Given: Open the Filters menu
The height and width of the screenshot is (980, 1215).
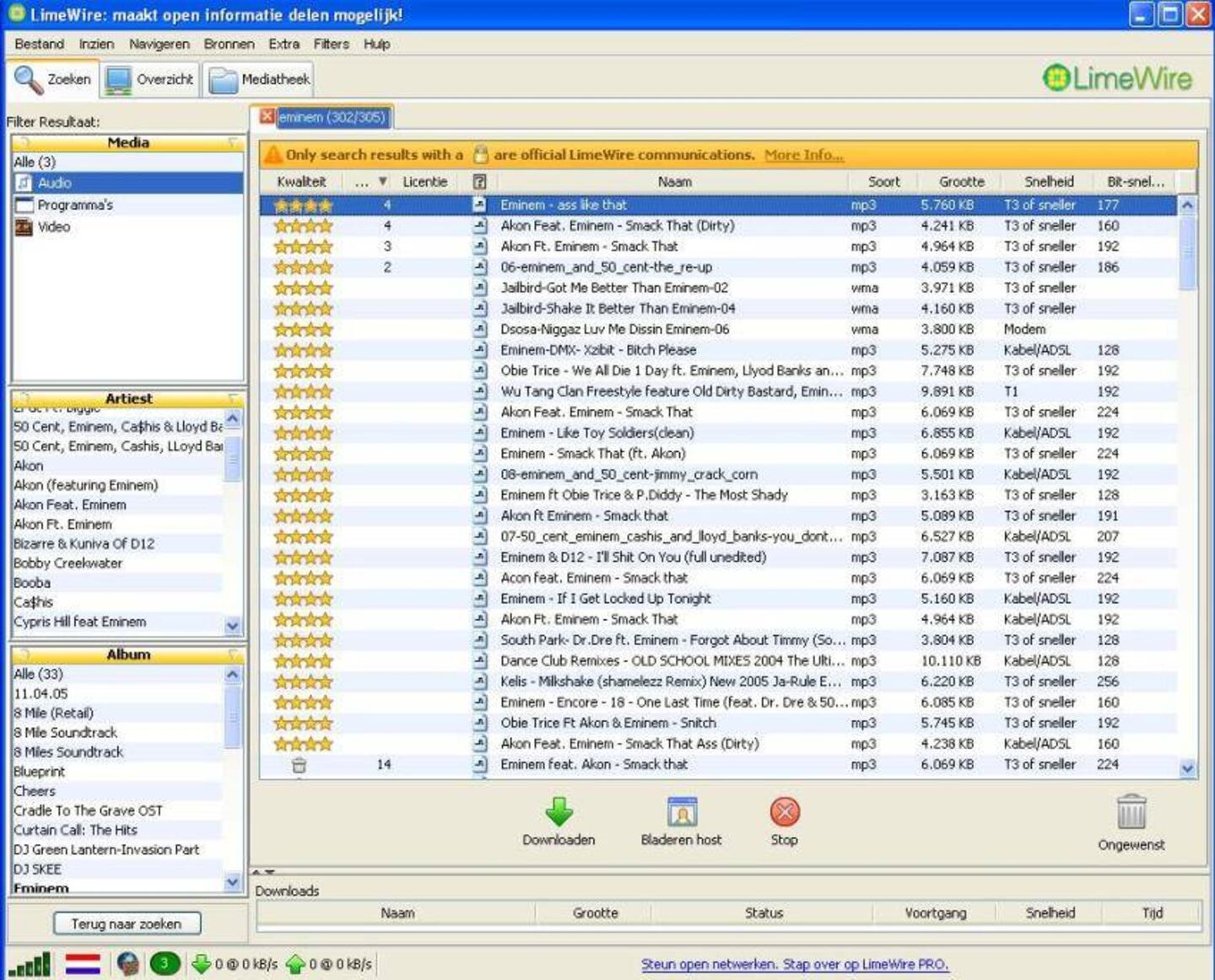Looking at the screenshot, I should (x=330, y=44).
